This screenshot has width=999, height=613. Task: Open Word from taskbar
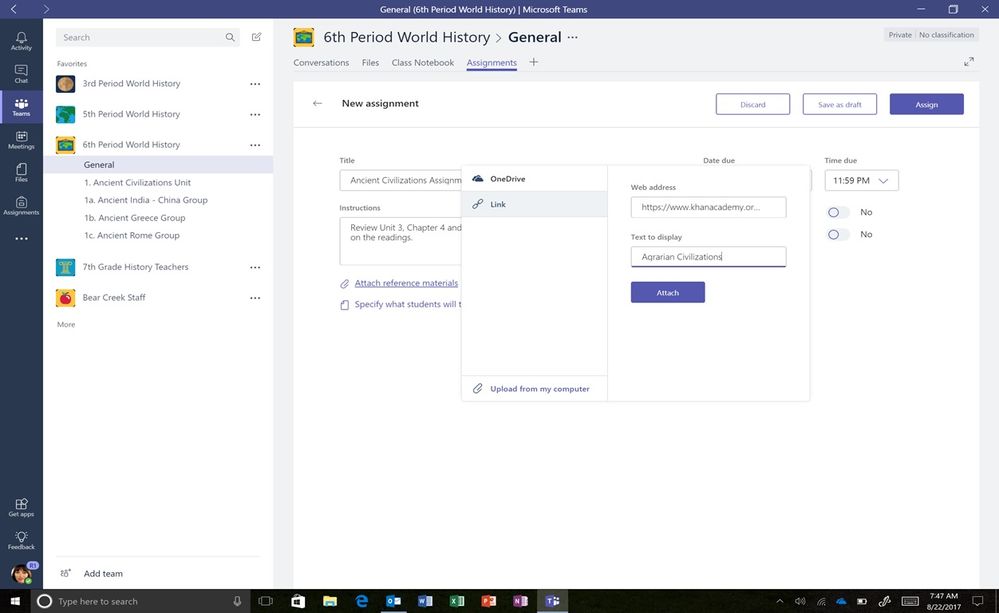pos(425,601)
